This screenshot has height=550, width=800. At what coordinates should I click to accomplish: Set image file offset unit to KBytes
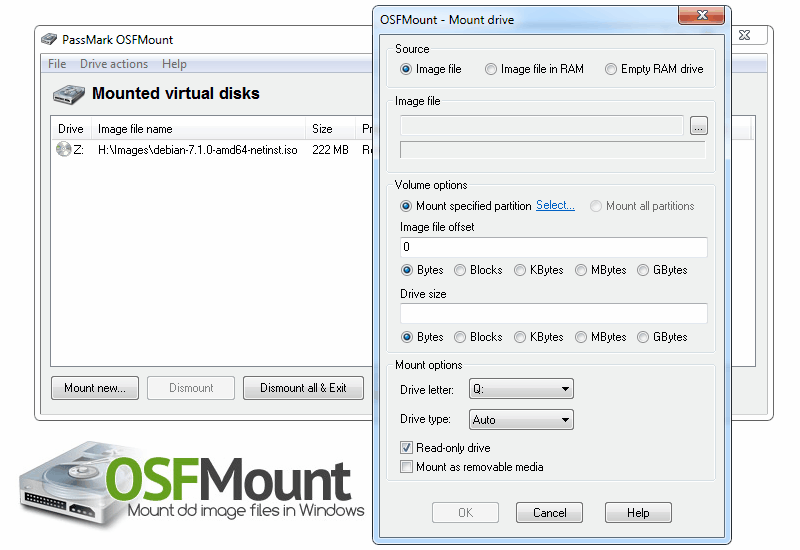click(539, 270)
